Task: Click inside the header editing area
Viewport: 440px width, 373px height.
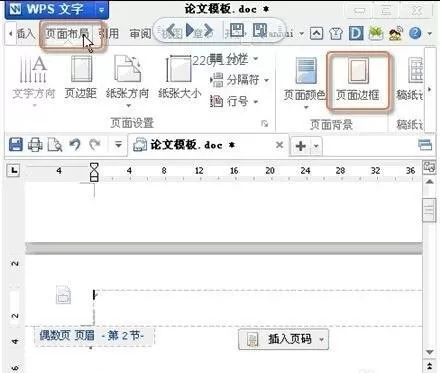Action: [258, 307]
